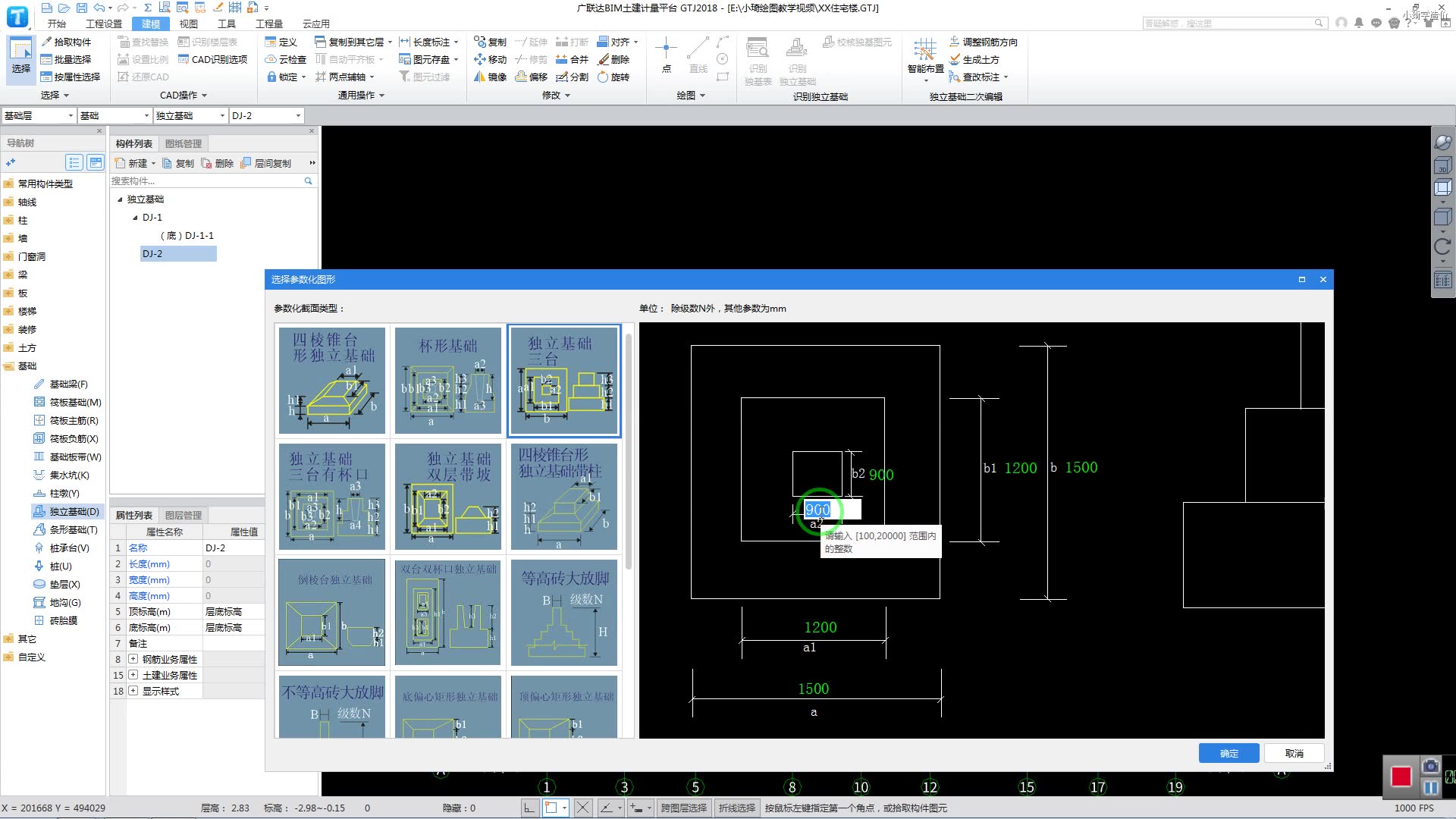Expand the 钢筋业务属性 property row

(133, 659)
